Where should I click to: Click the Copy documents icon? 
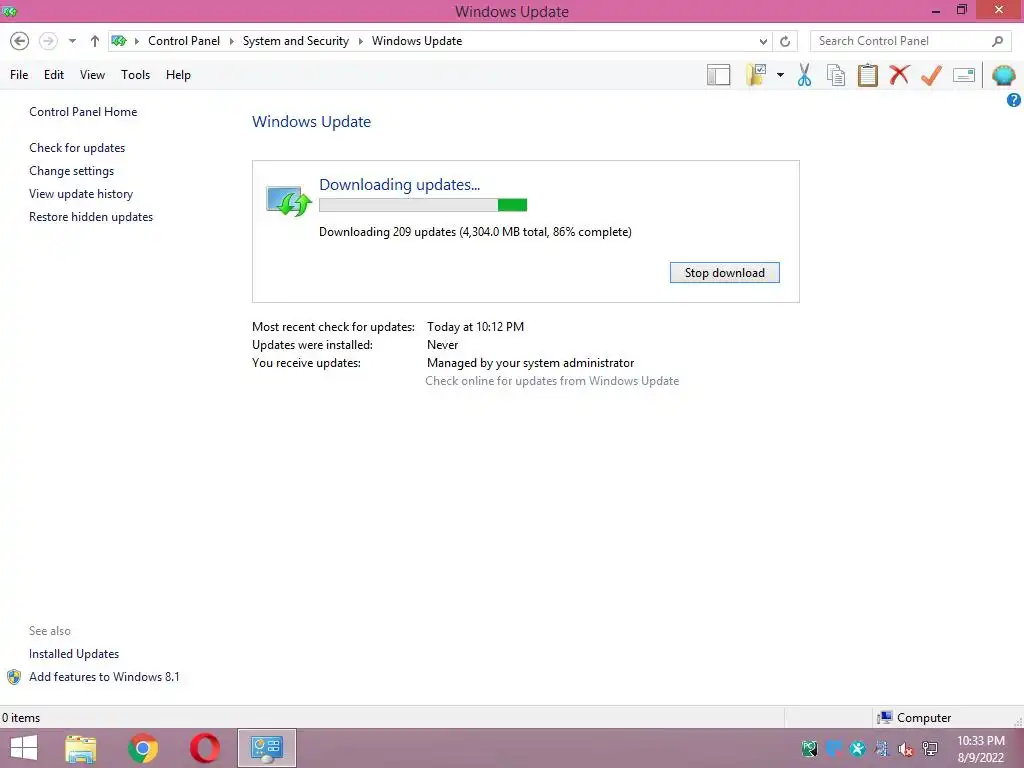(836, 75)
